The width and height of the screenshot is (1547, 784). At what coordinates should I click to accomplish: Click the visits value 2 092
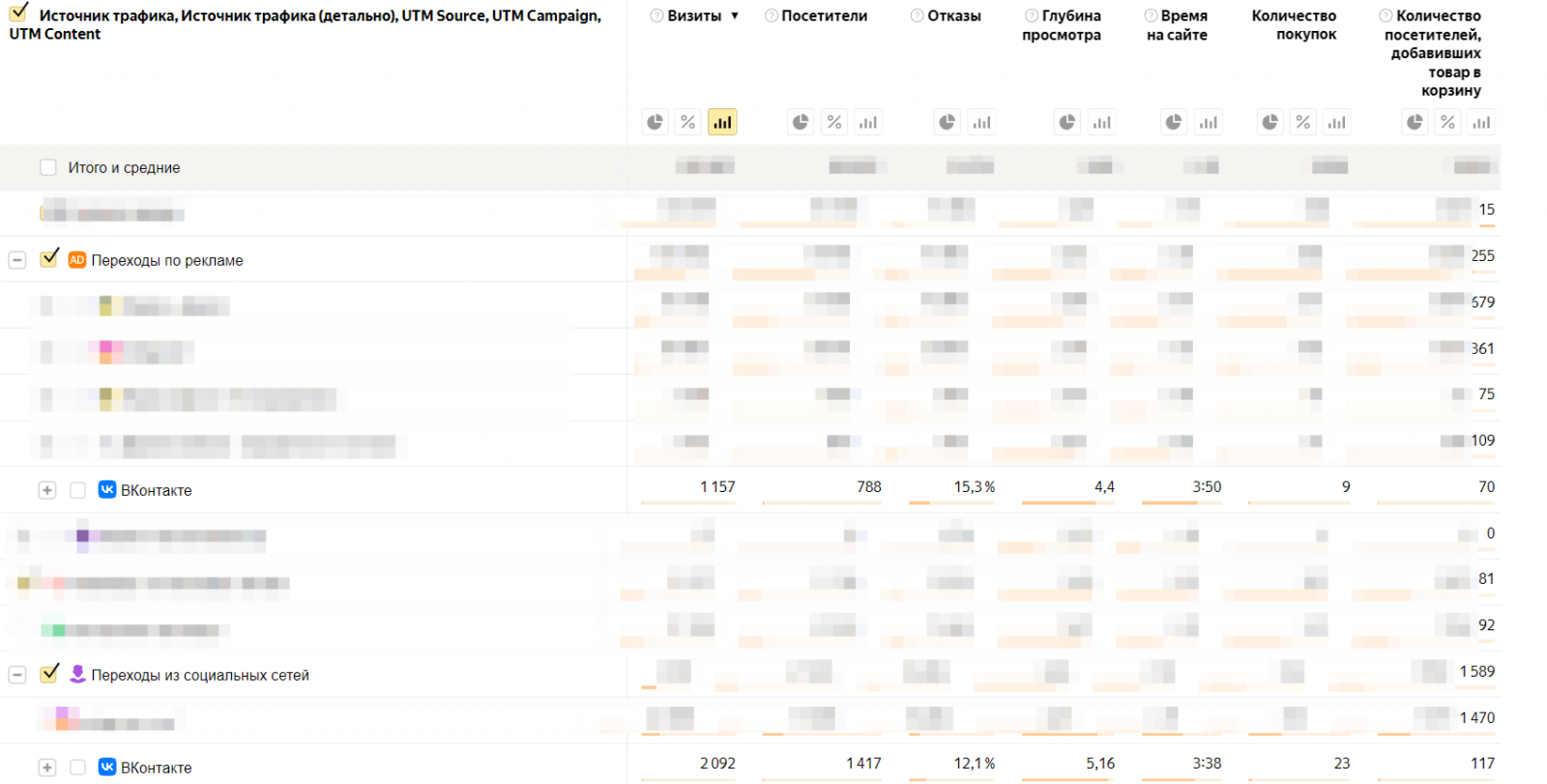pyautogui.click(x=717, y=763)
